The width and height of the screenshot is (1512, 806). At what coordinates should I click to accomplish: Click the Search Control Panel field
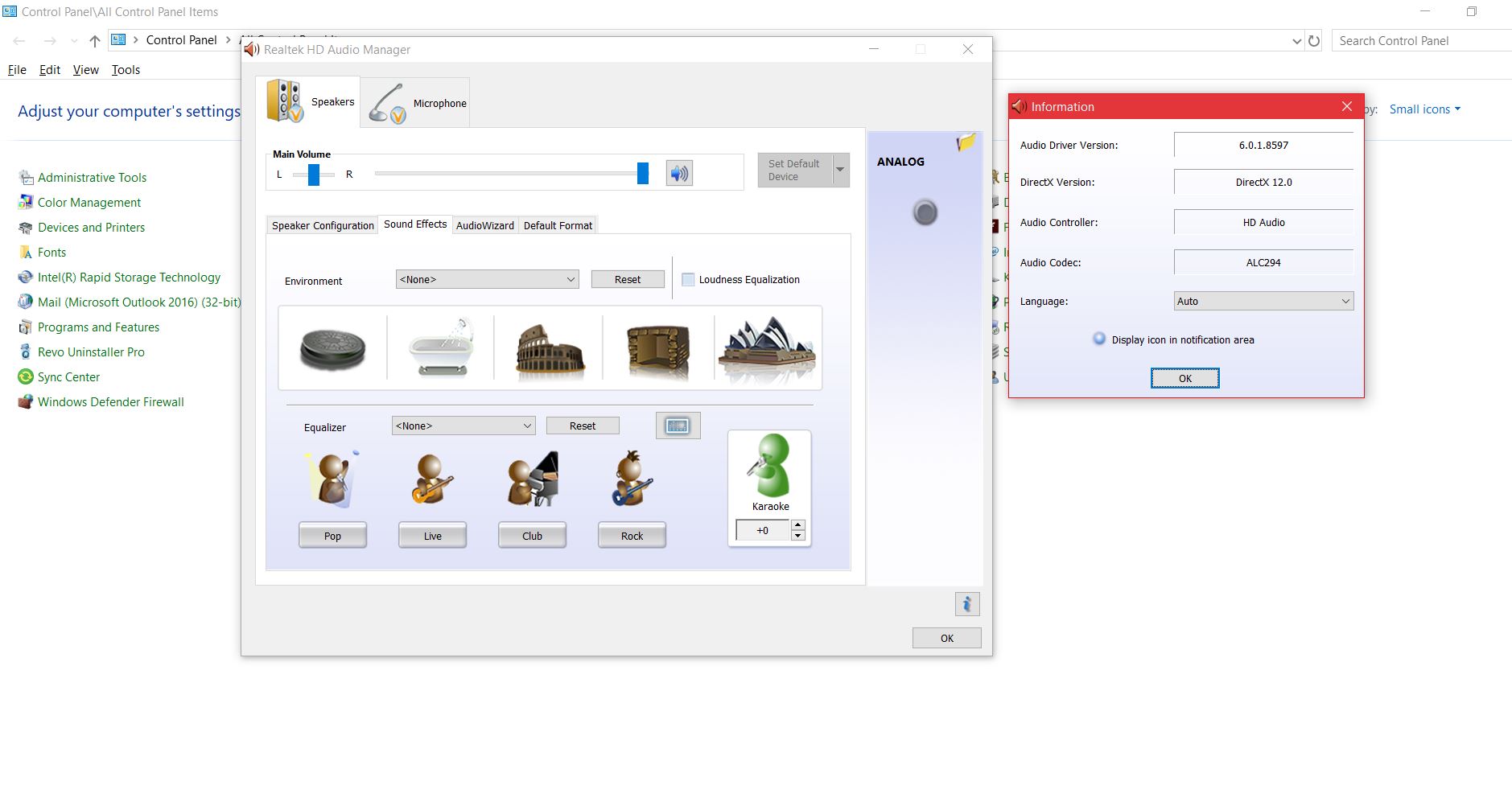click(x=1422, y=41)
